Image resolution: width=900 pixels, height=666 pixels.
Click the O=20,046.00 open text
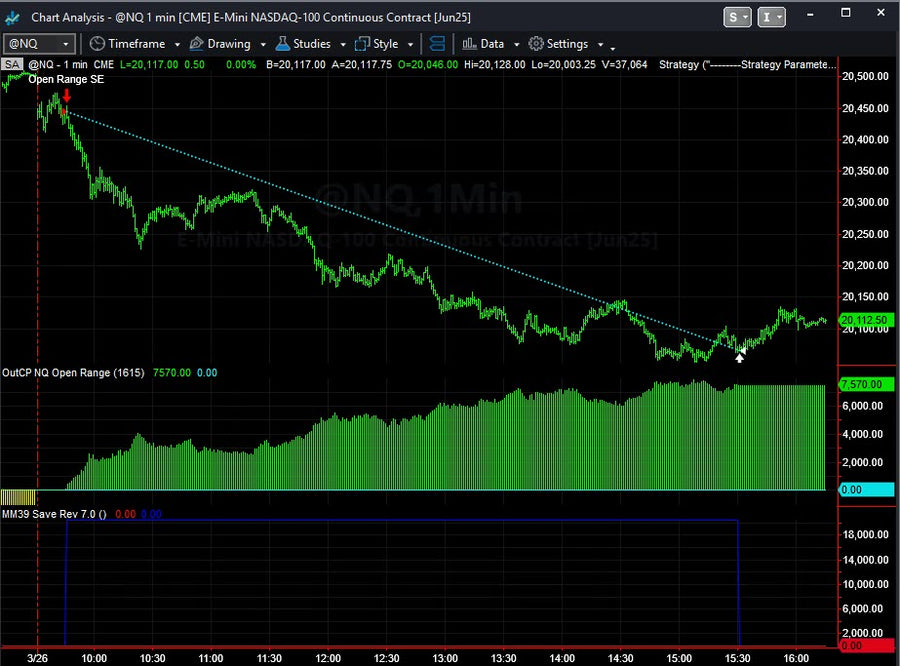(x=428, y=64)
